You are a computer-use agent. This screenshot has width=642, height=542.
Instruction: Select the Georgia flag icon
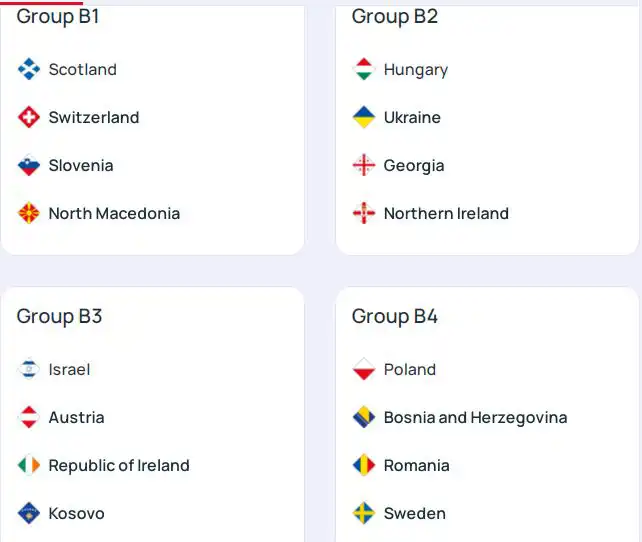tap(364, 165)
